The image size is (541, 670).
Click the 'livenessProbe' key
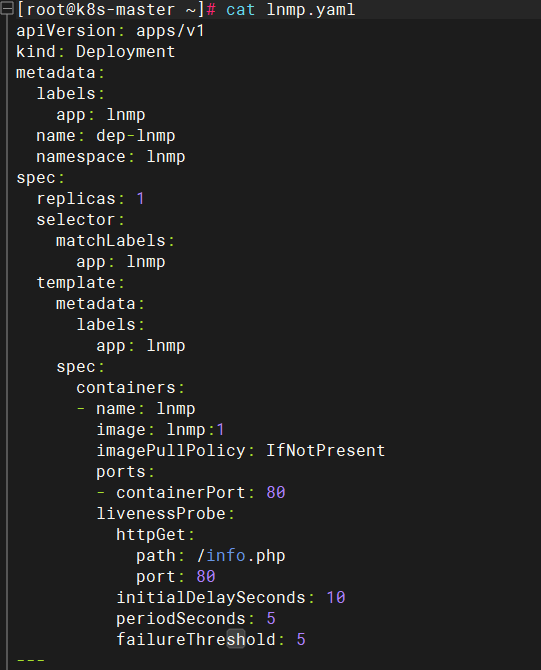(x=161, y=514)
